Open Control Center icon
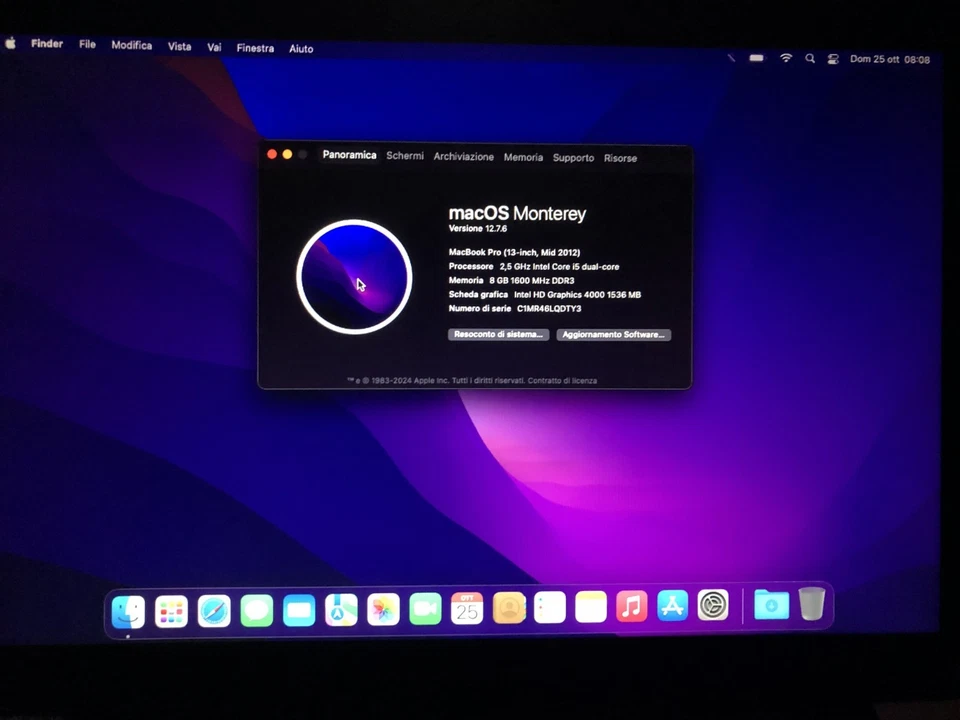The width and height of the screenshot is (960, 720). [x=833, y=59]
